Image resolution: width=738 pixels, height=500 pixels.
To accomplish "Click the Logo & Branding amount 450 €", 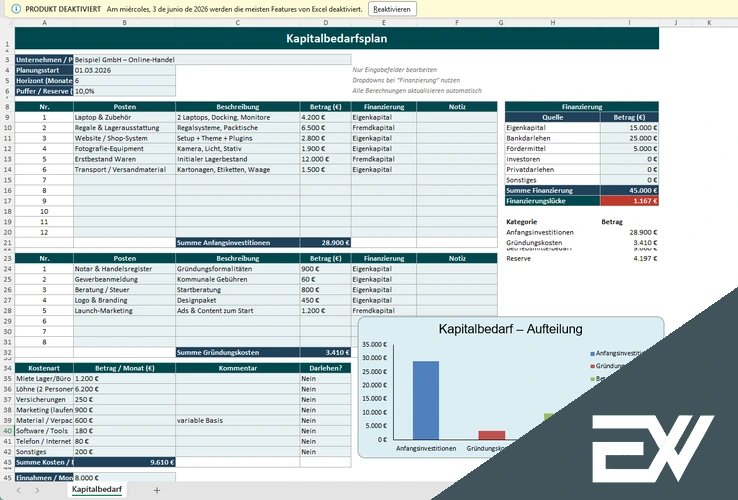I will 325,300.
